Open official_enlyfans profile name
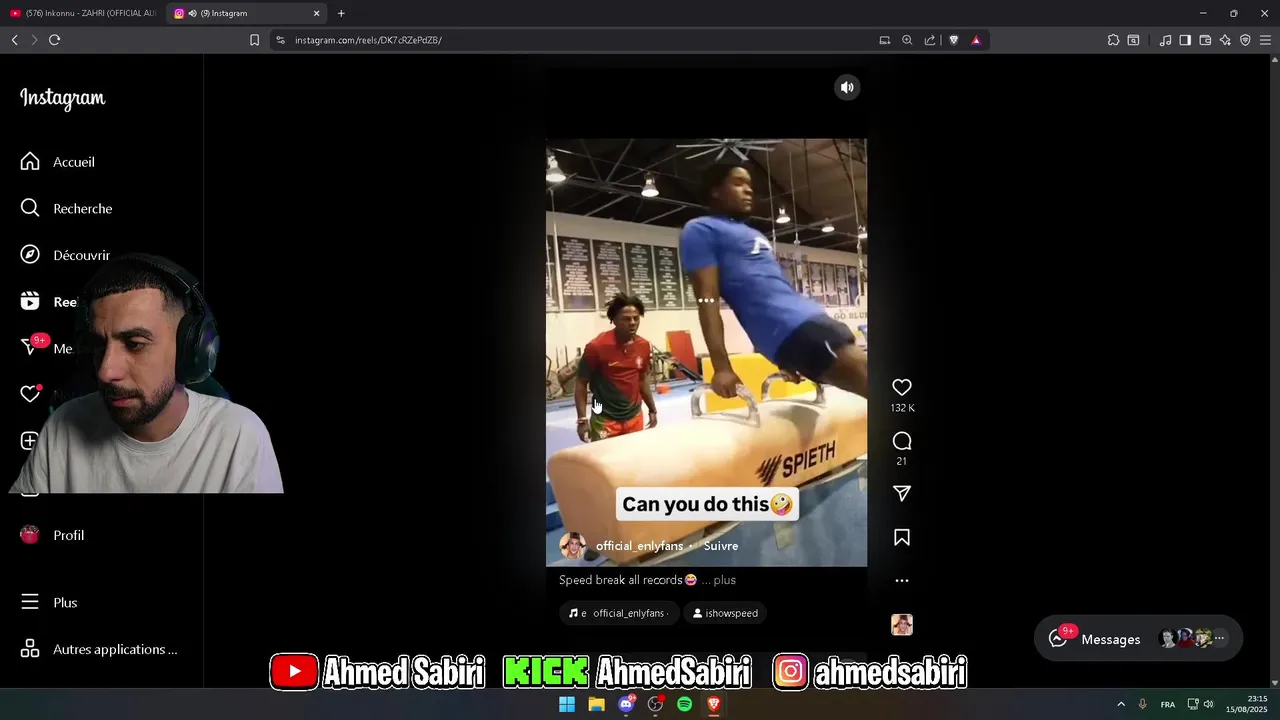Viewport: 1280px width, 720px height. coord(639,546)
